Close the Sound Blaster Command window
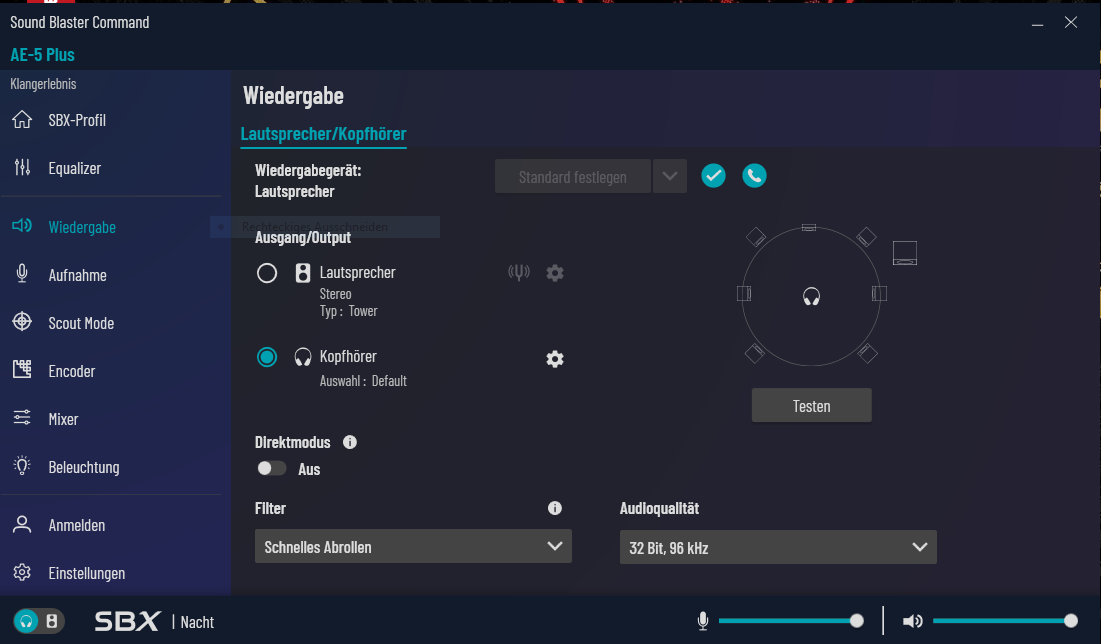 tap(1071, 22)
